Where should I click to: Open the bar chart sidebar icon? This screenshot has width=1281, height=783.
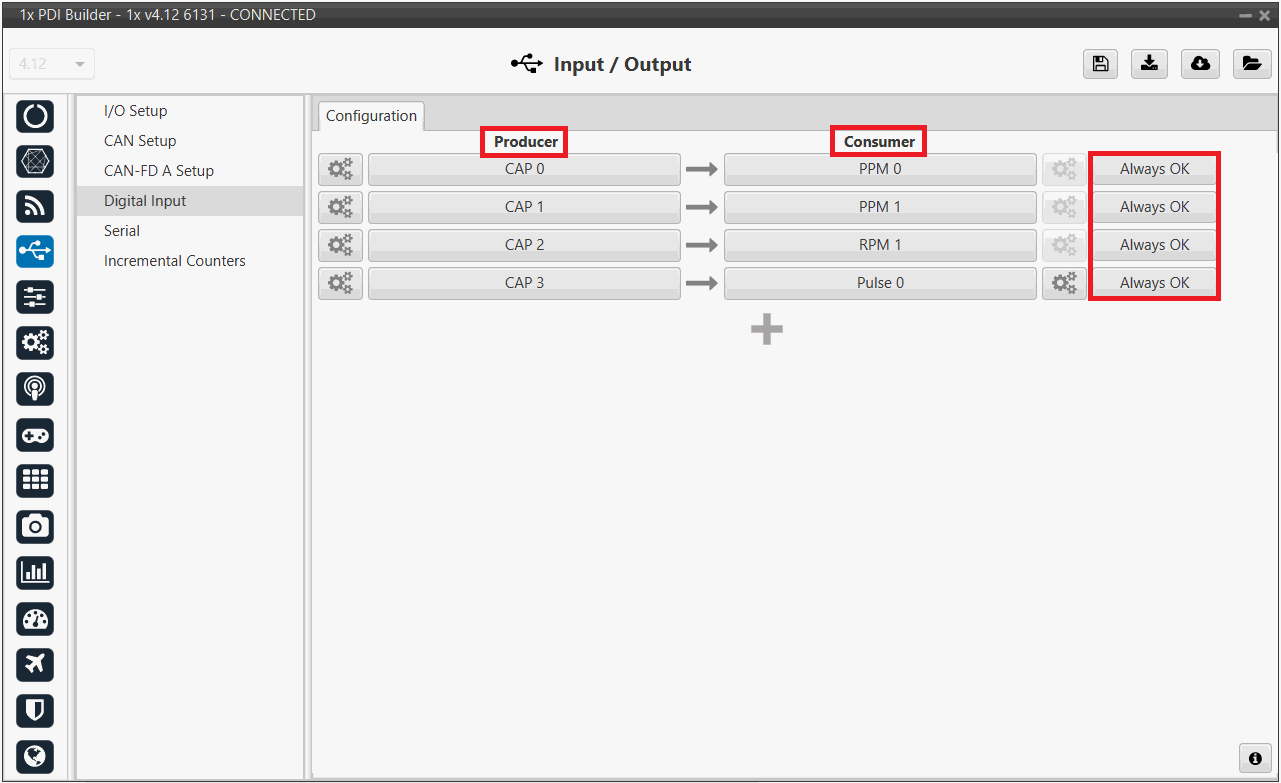35,573
